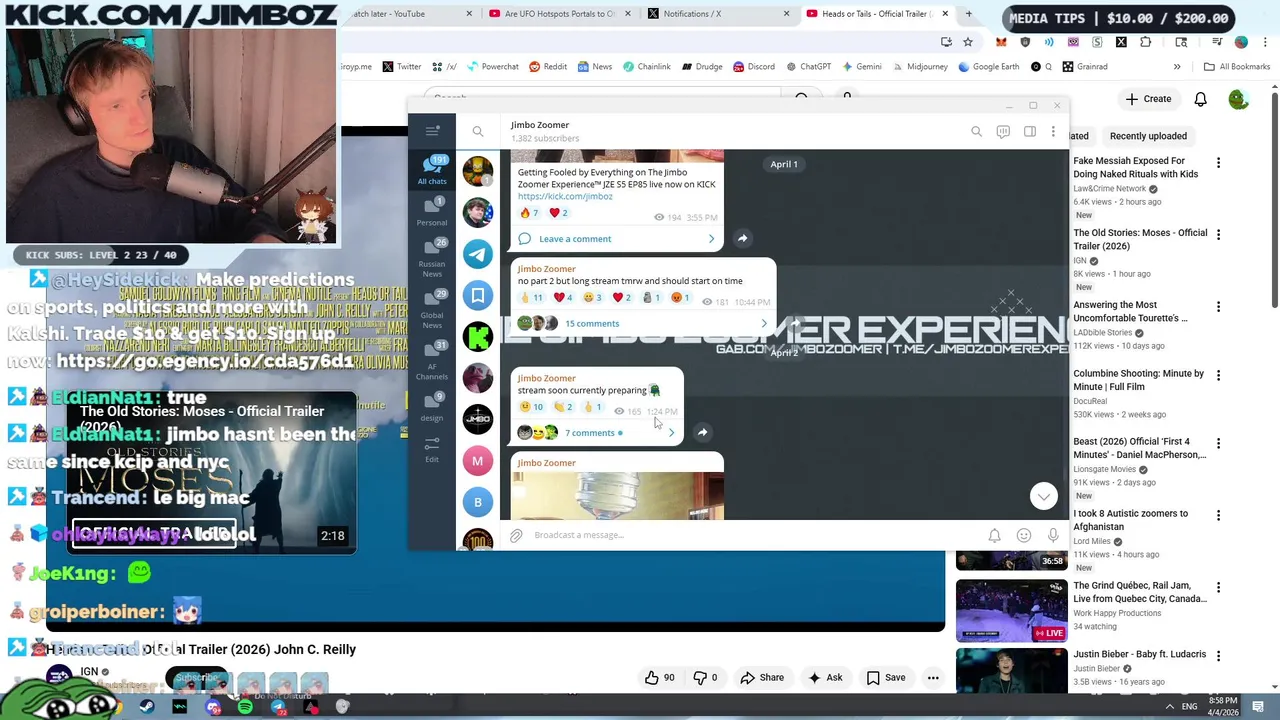
Task: Save the YouTube video to playlist
Action: [886, 678]
